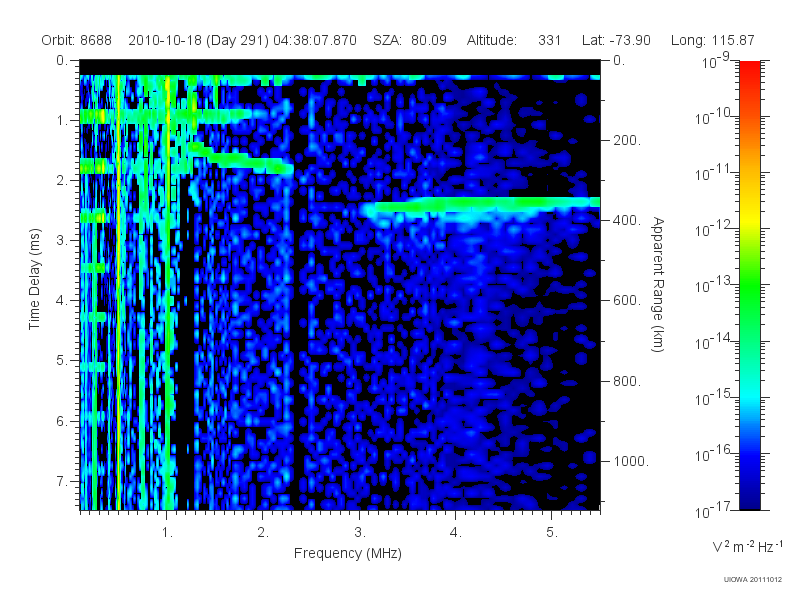800x600 pixels.
Task: Click the '1.' frequency tick label
Action: tap(168, 533)
